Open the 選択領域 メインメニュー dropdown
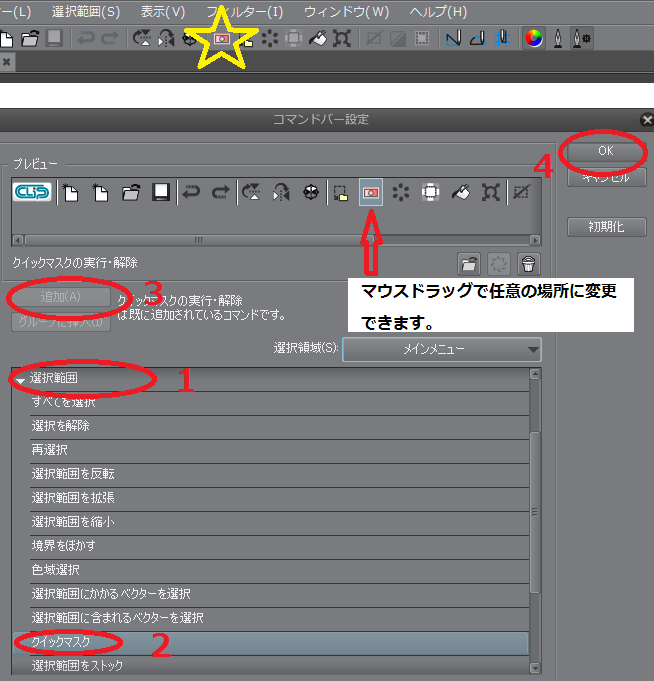 [442, 349]
